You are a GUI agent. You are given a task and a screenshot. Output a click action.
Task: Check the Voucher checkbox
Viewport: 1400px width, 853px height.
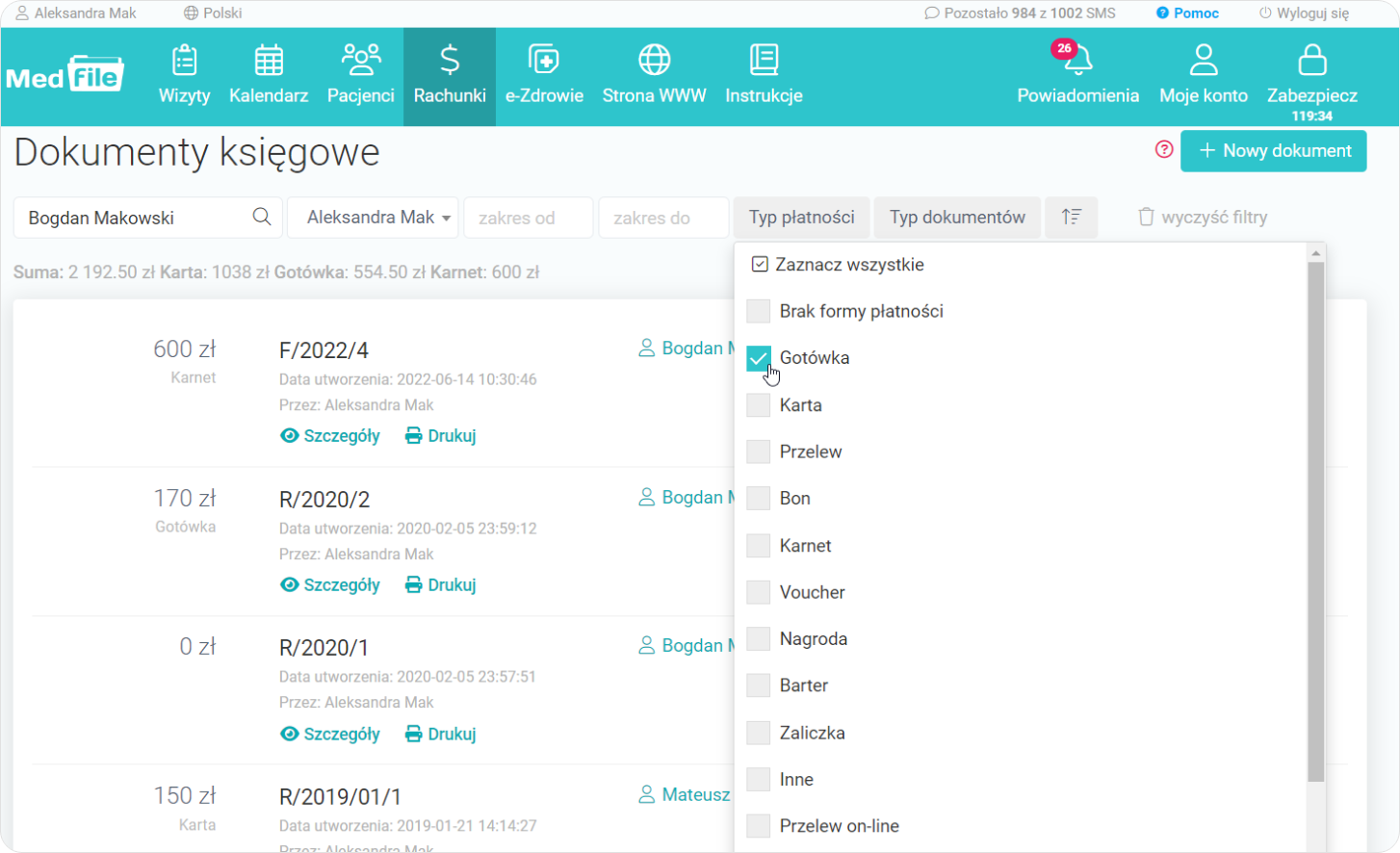[x=759, y=592]
